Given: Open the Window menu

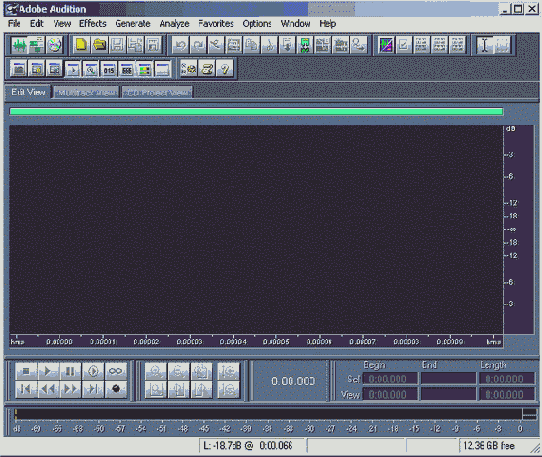Looking at the screenshot, I should [x=295, y=24].
